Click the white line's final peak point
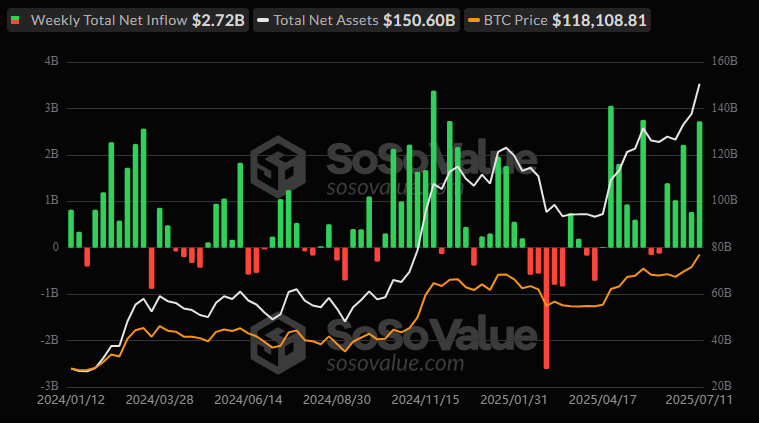Viewport: 759px width, 423px height. (699, 85)
